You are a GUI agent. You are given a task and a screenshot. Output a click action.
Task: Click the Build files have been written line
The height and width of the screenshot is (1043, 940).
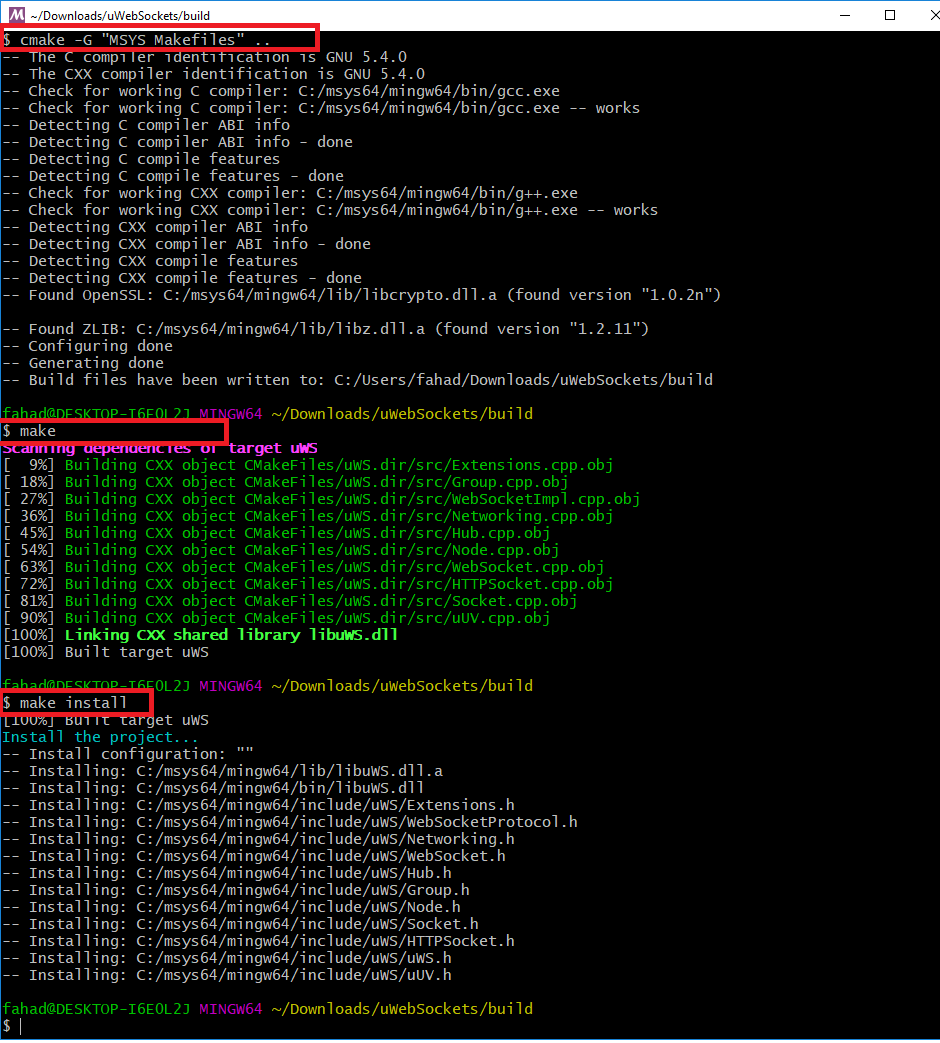point(357,380)
